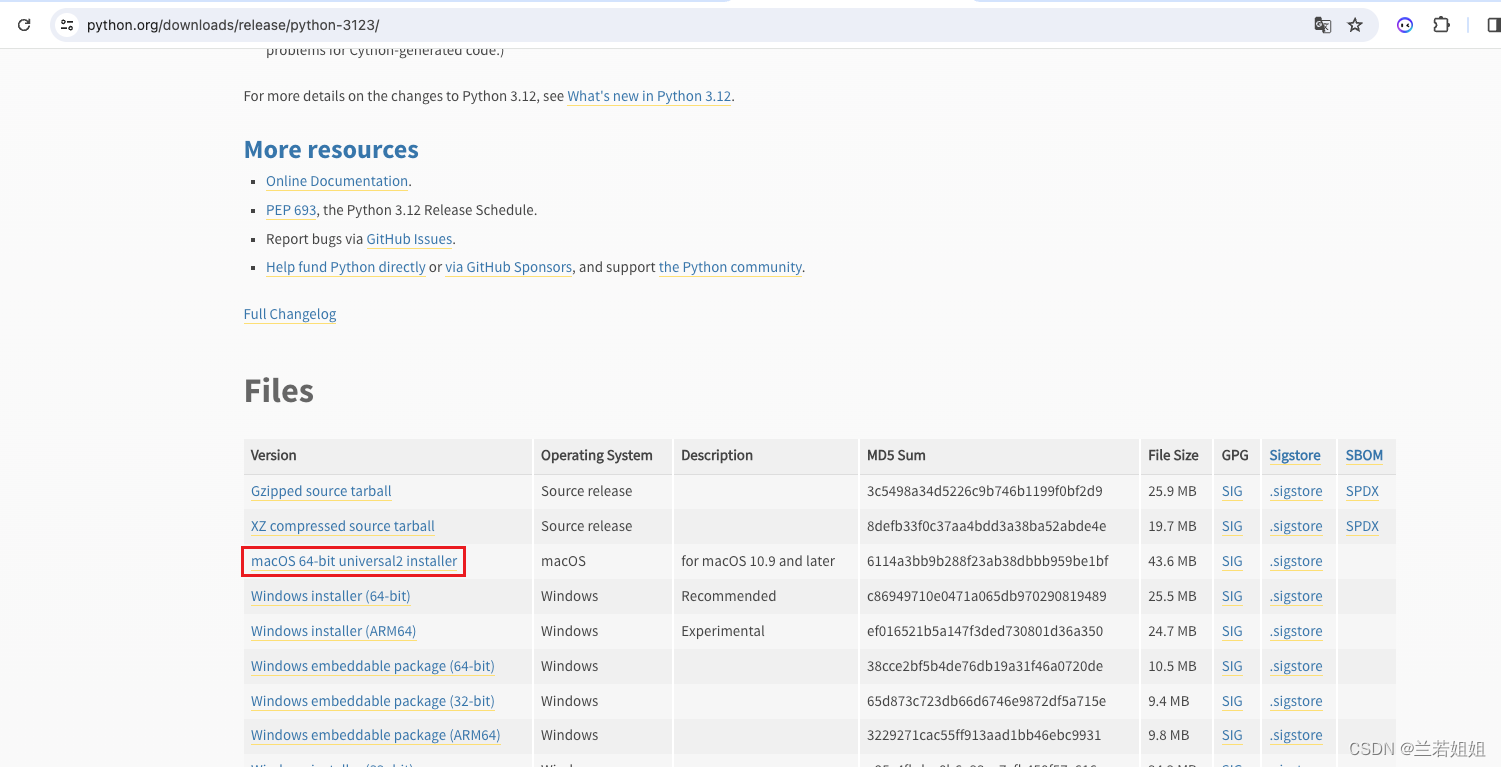Click SPDX link for Gzipped source tarball
Viewport: 1501px width, 767px height.
tap(1362, 491)
